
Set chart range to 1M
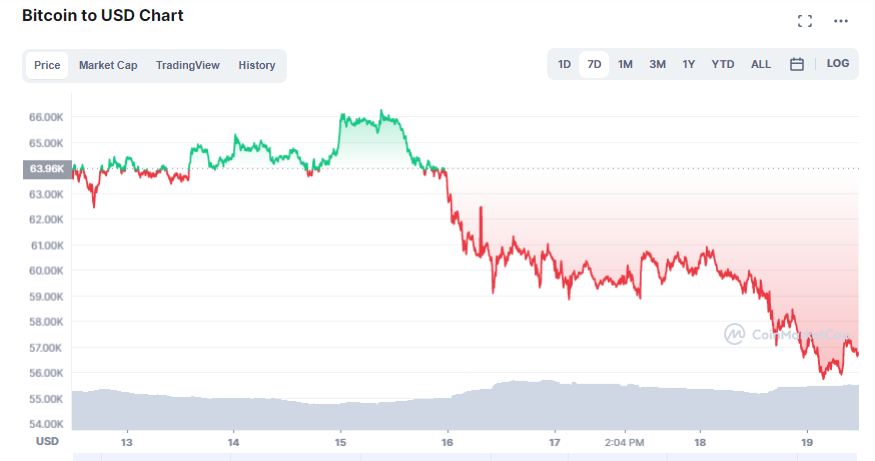tap(625, 64)
